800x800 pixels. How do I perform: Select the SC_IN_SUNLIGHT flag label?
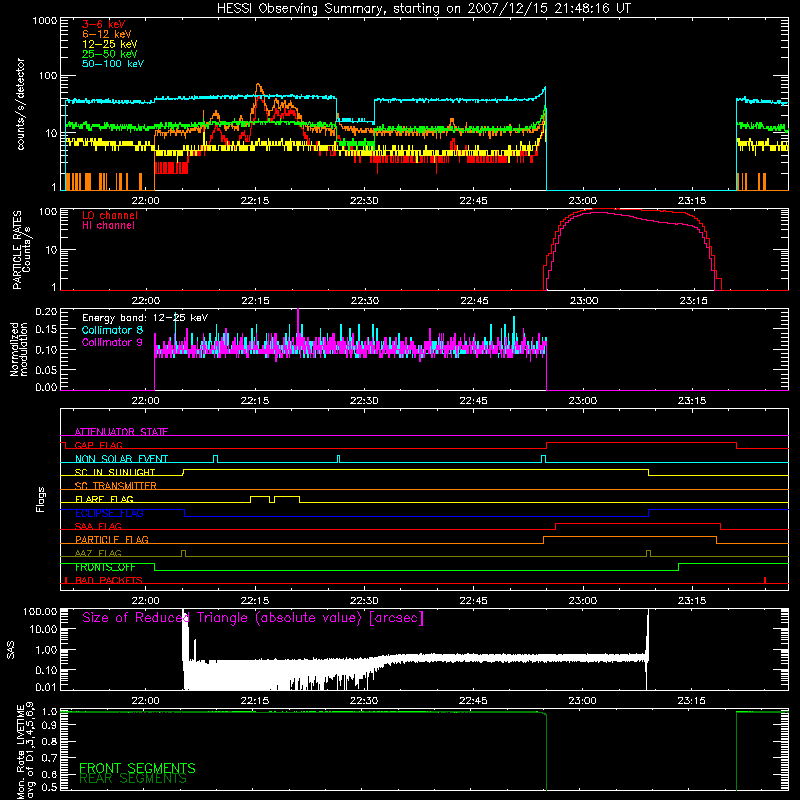point(114,472)
